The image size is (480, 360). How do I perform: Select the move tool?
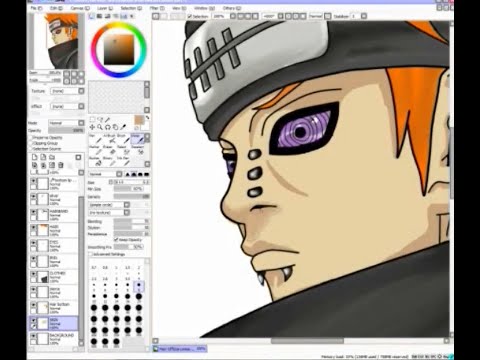pos(92,127)
